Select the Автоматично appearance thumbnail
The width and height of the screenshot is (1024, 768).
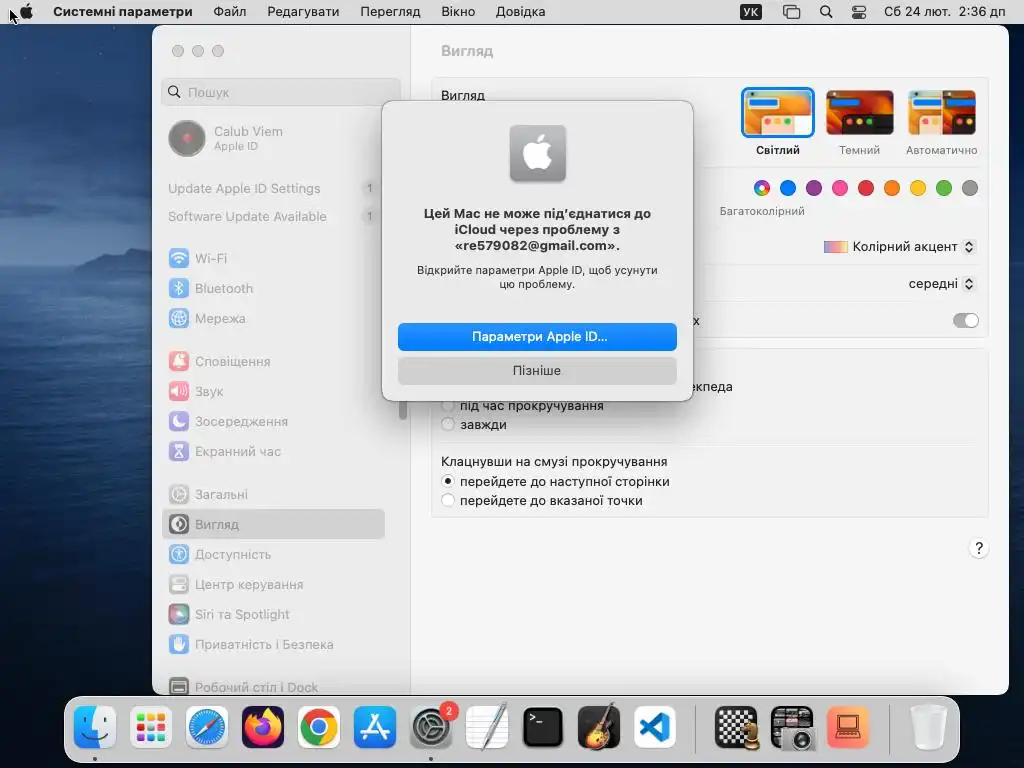(x=942, y=113)
